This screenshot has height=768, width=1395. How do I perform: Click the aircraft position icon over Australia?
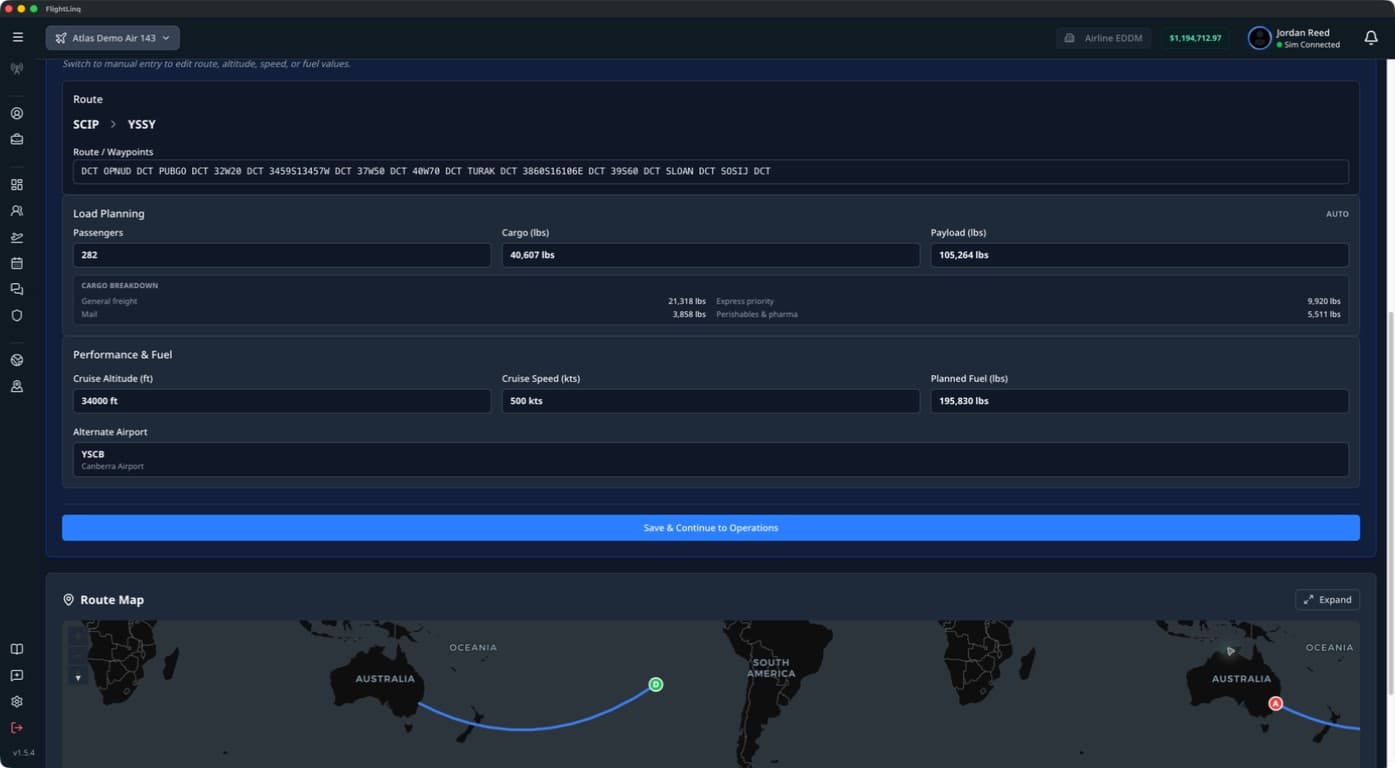click(x=1231, y=651)
